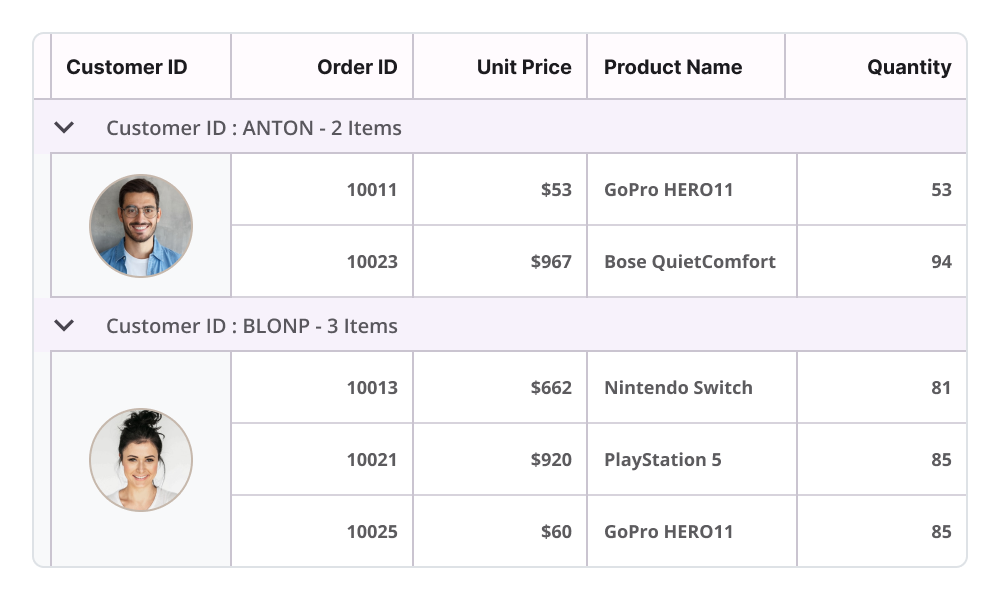Sort by the Order ID column header
This screenshot has height=600, width=1000.
click(x=357, y=68)
